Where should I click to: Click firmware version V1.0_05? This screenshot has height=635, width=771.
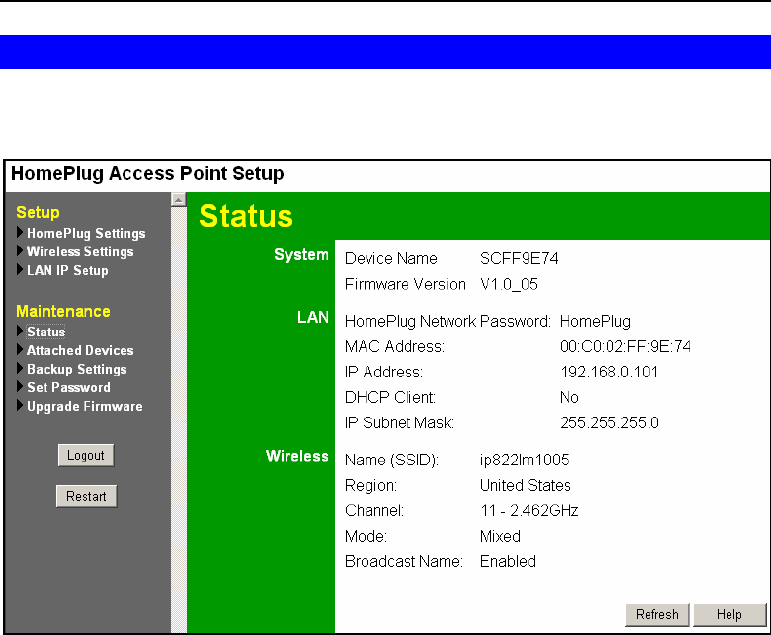[x=509, y=284]
